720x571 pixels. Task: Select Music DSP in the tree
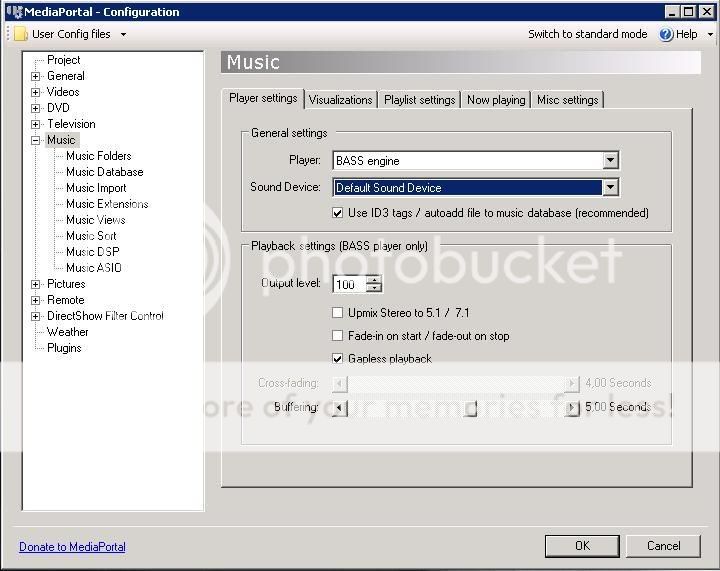click(x=92, y=252)
